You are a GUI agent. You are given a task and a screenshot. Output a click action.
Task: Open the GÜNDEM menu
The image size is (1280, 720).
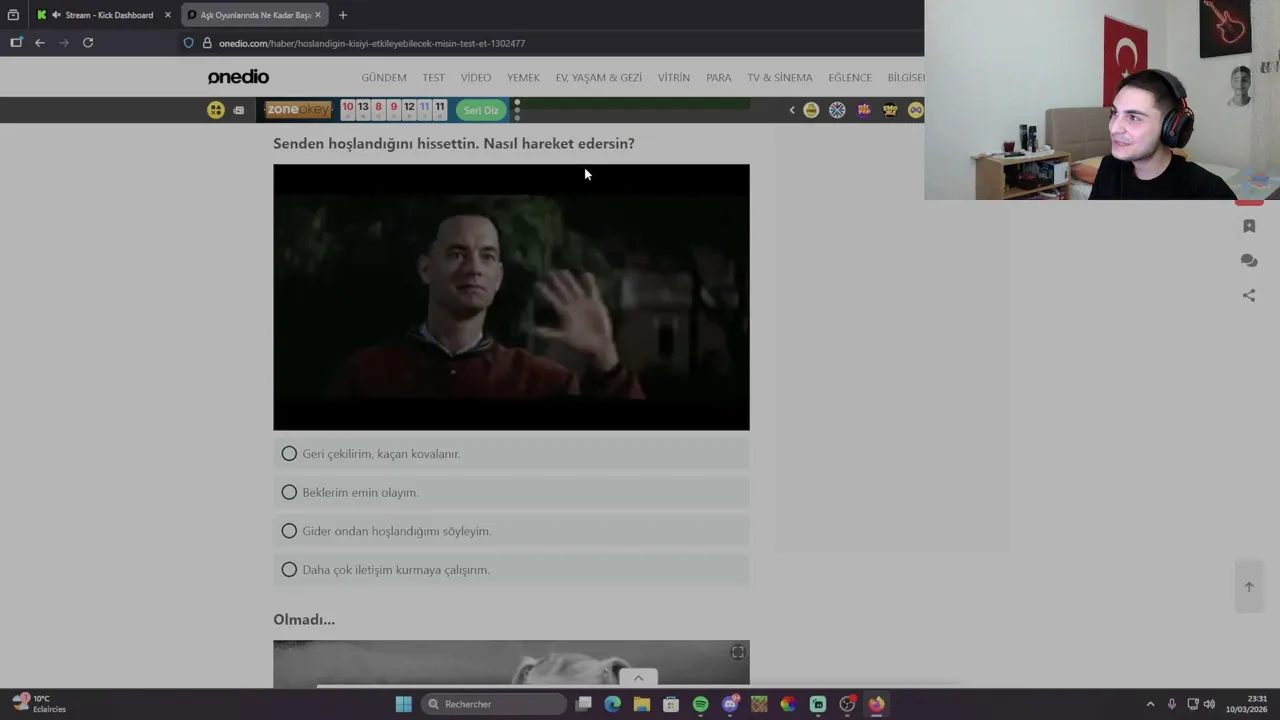pos(384,77)
